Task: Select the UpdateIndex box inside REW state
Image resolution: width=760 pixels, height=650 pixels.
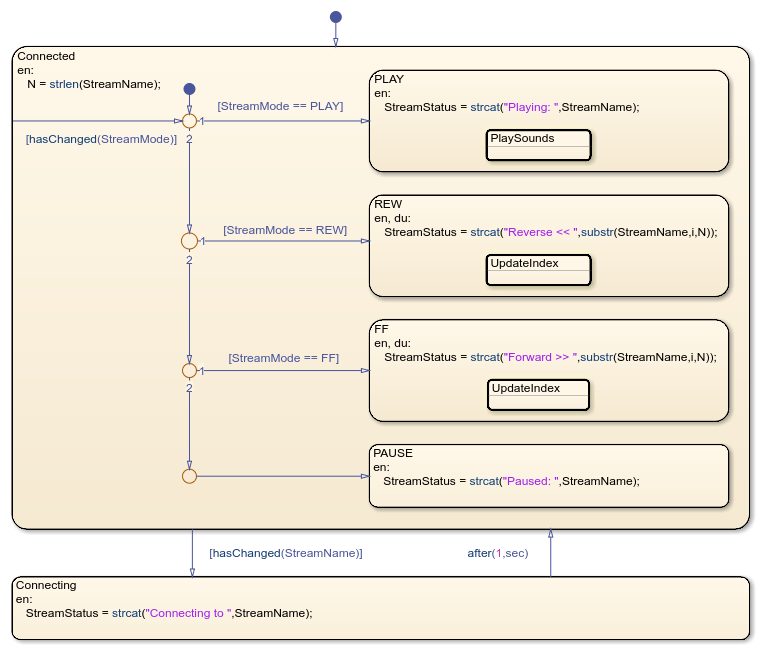Action: point(538,270)
